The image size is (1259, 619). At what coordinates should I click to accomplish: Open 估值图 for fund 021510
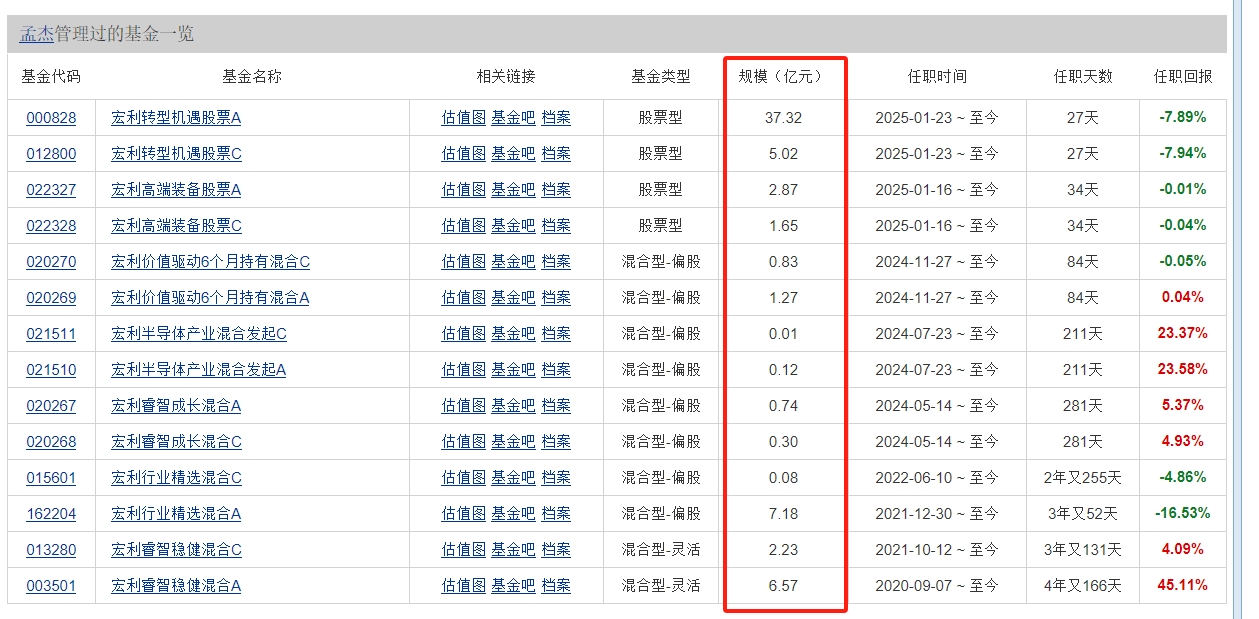tap(464, 370)
